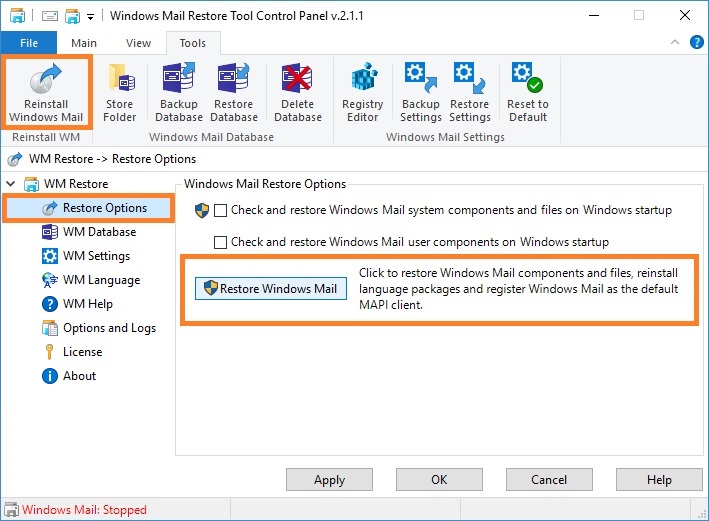Switch to the Main tab

coord(84,43)
